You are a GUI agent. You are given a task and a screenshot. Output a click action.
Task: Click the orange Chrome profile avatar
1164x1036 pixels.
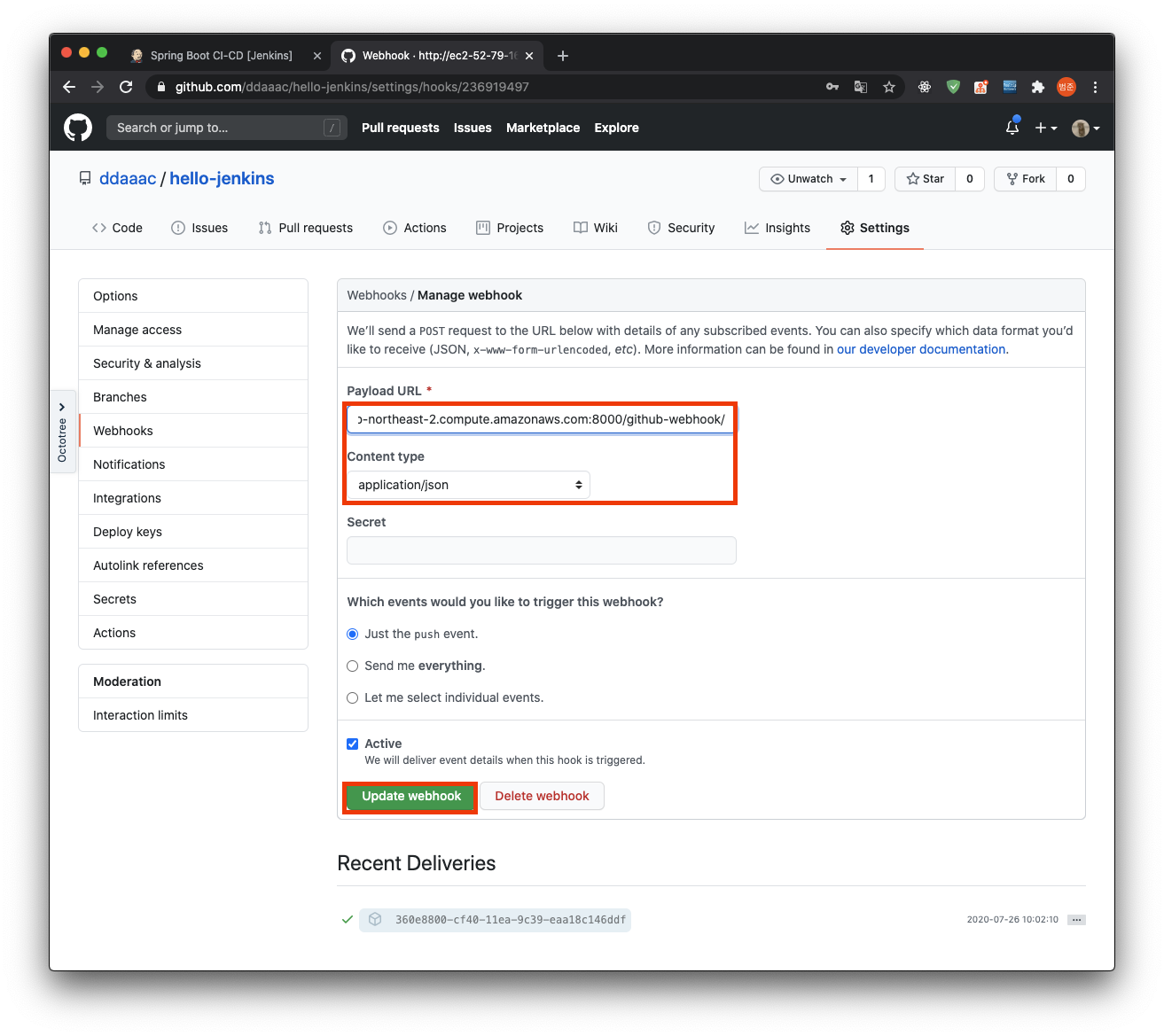click(1066, 87)
